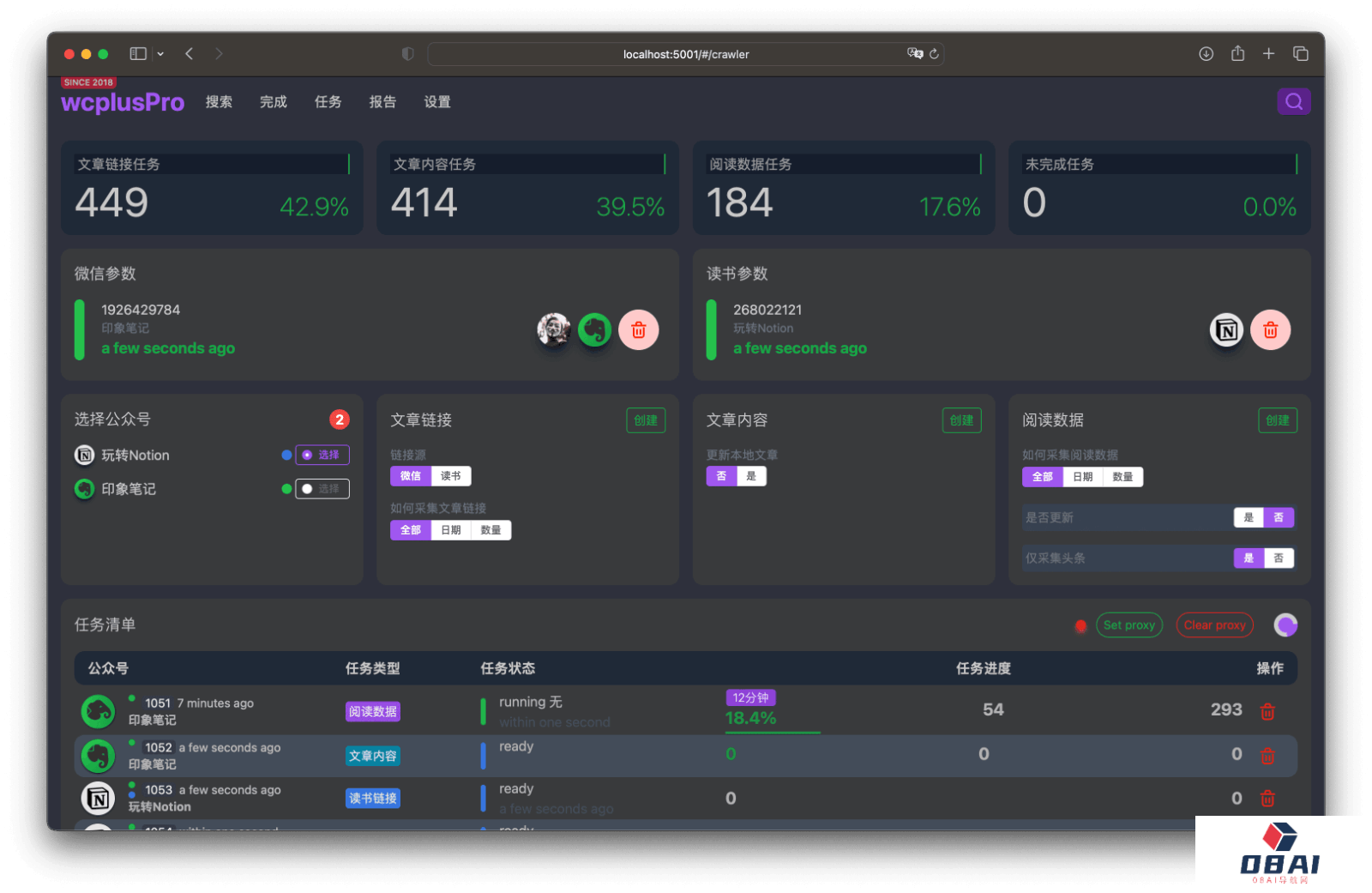Image resolution: width=1372 pixels, height=893 pixels.
Task: Click the red badge showing 2 accounts
Action: pos(340,419)
